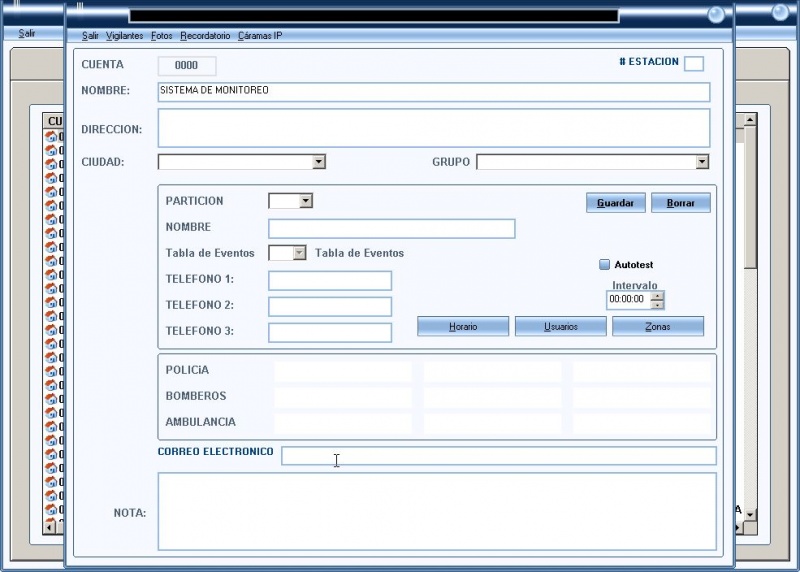The width and height of the screenshot is (800, 572).
Task: Open the Recordatorio menu
Action: pyautogui.click(x=205, y=36)
